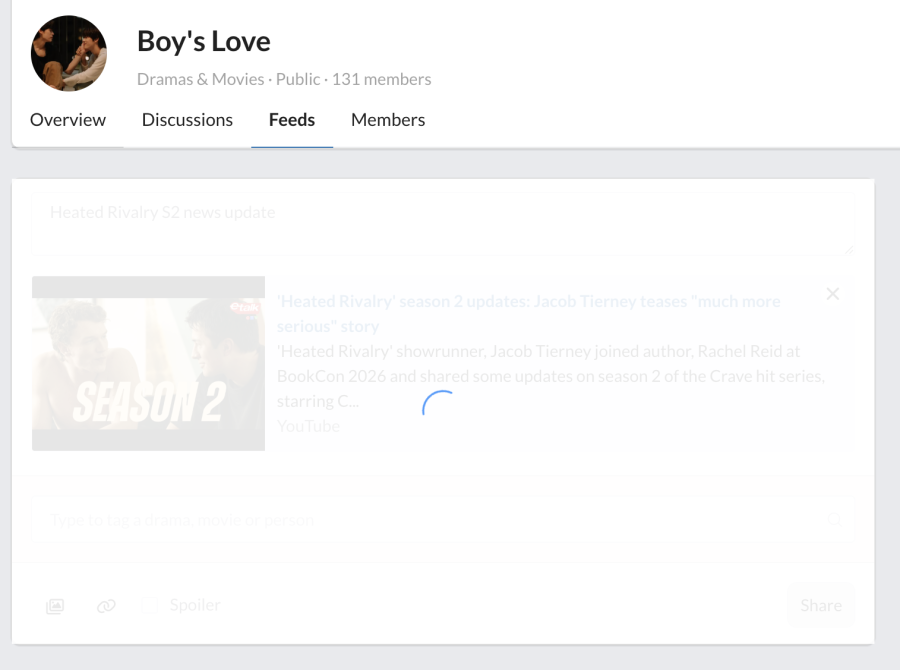This screenshot has height=670, width=900.
Task: Remove the link preview with X
Action: pos(832,294)
